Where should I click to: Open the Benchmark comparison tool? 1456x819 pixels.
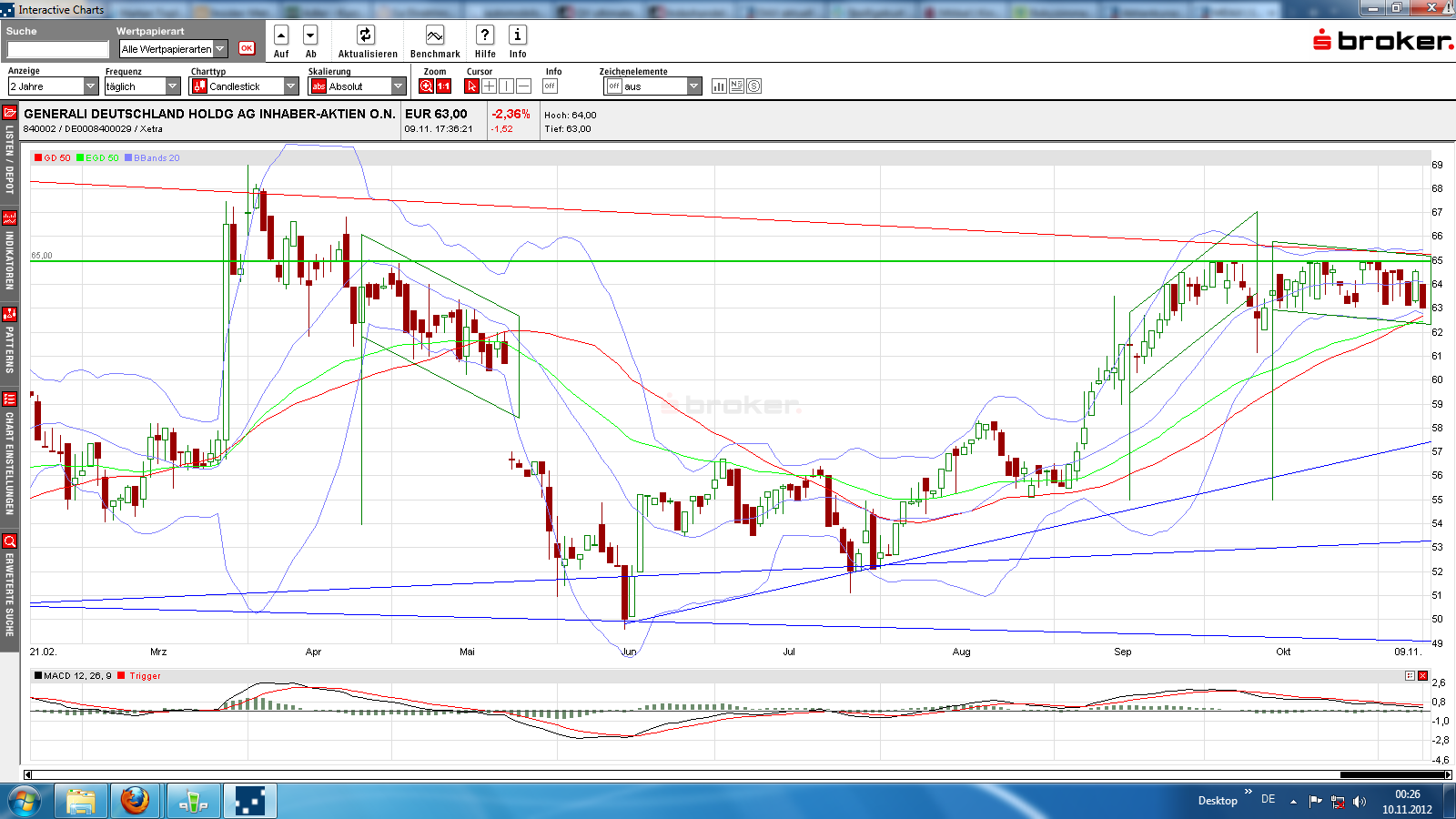click(434, 35)
